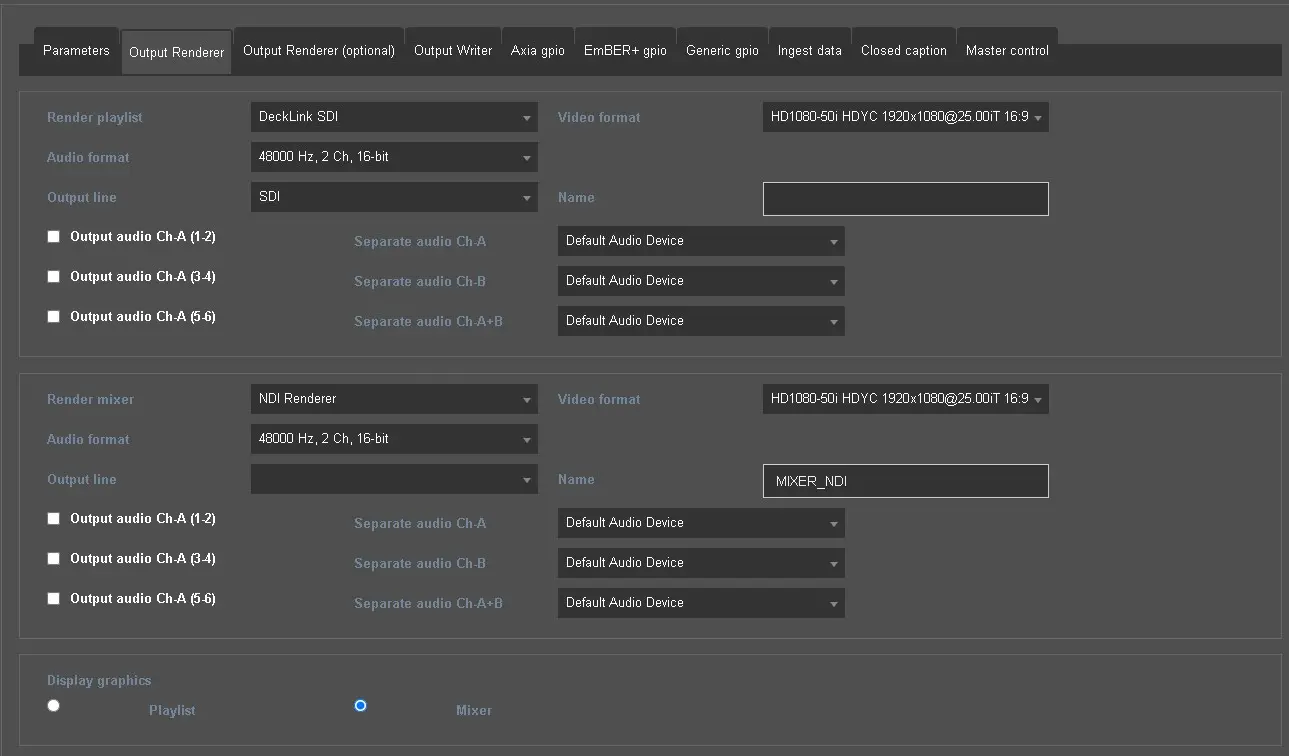Switch to the Parameters tab
This screenshot has width=1289, height=756.
[x=76, y=51]
